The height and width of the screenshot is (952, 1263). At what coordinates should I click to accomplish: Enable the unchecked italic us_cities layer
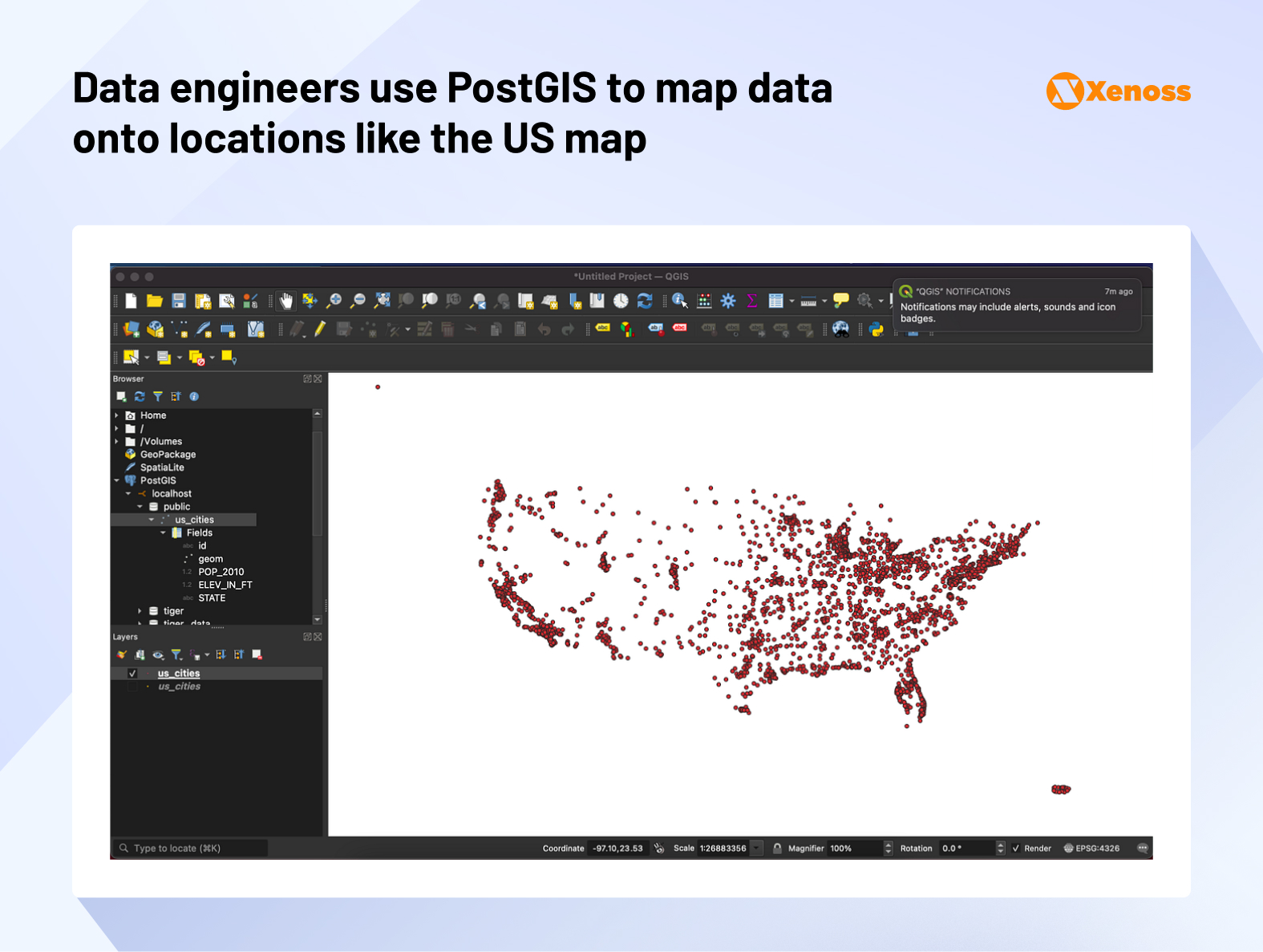tap(132, 687)
